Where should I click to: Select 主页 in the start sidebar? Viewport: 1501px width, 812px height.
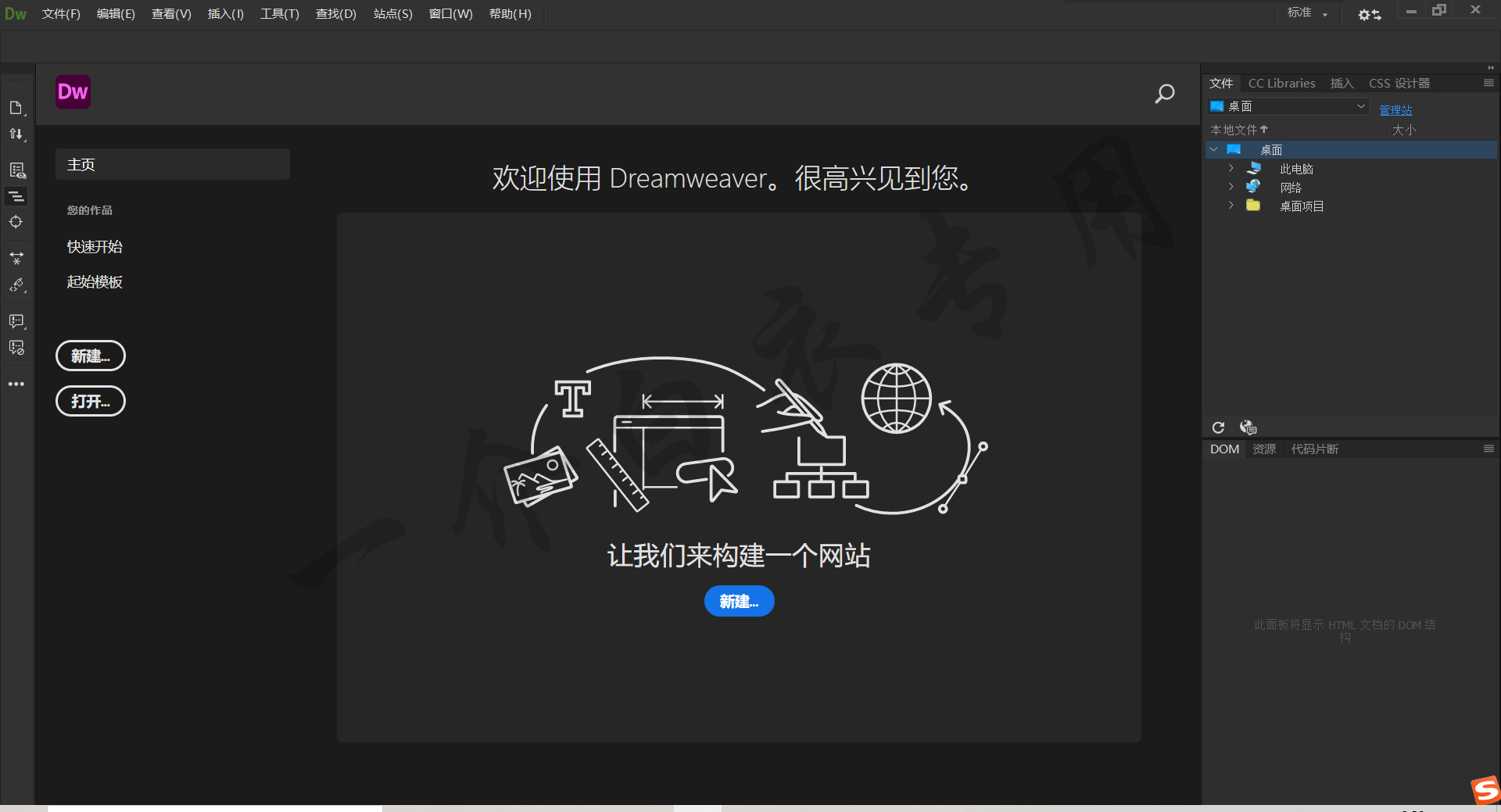click(173, 164)
